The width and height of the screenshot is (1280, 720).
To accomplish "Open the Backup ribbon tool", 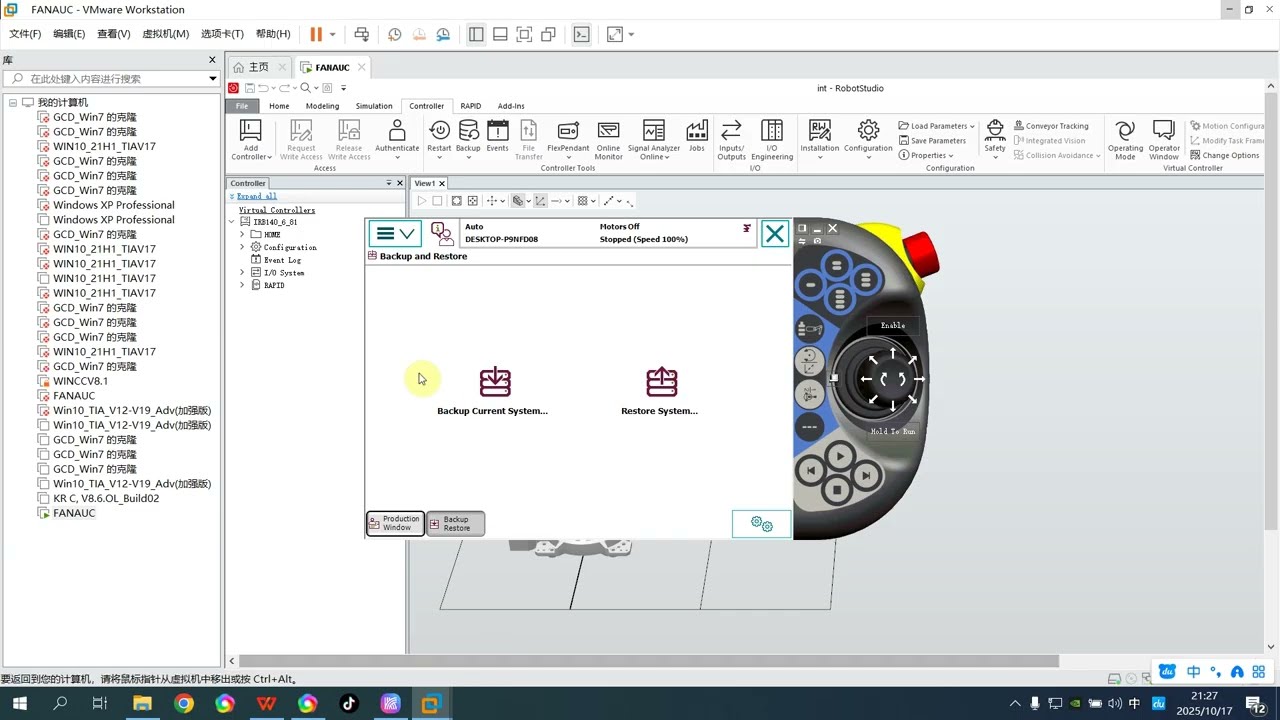I will pyautogui.click(x=468, y=137).
